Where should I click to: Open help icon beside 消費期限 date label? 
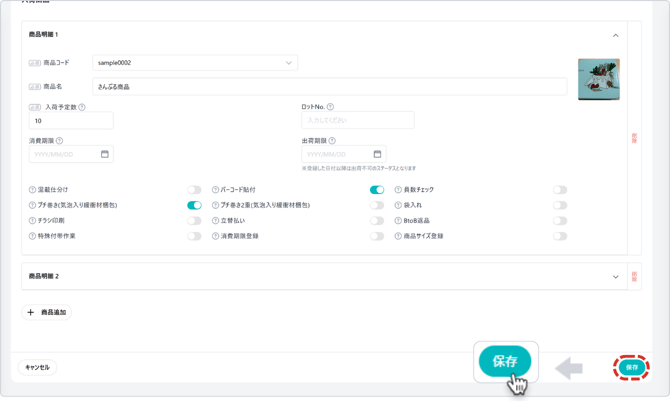pyautogui.click(x=59, y=141)
